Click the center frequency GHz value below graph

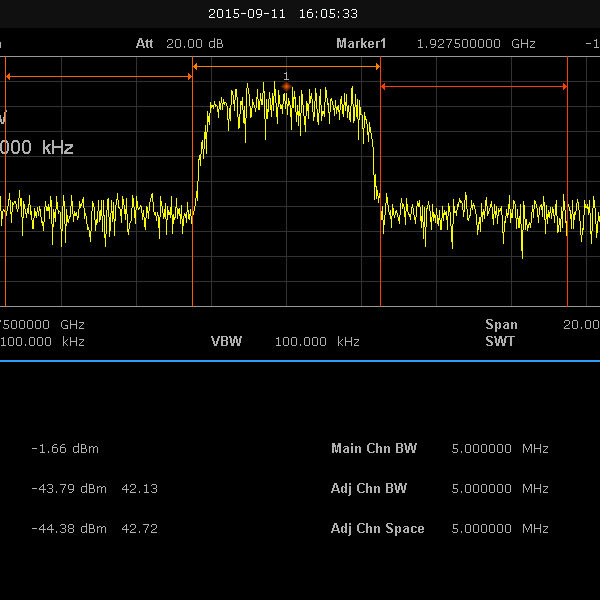pos(40,324)
